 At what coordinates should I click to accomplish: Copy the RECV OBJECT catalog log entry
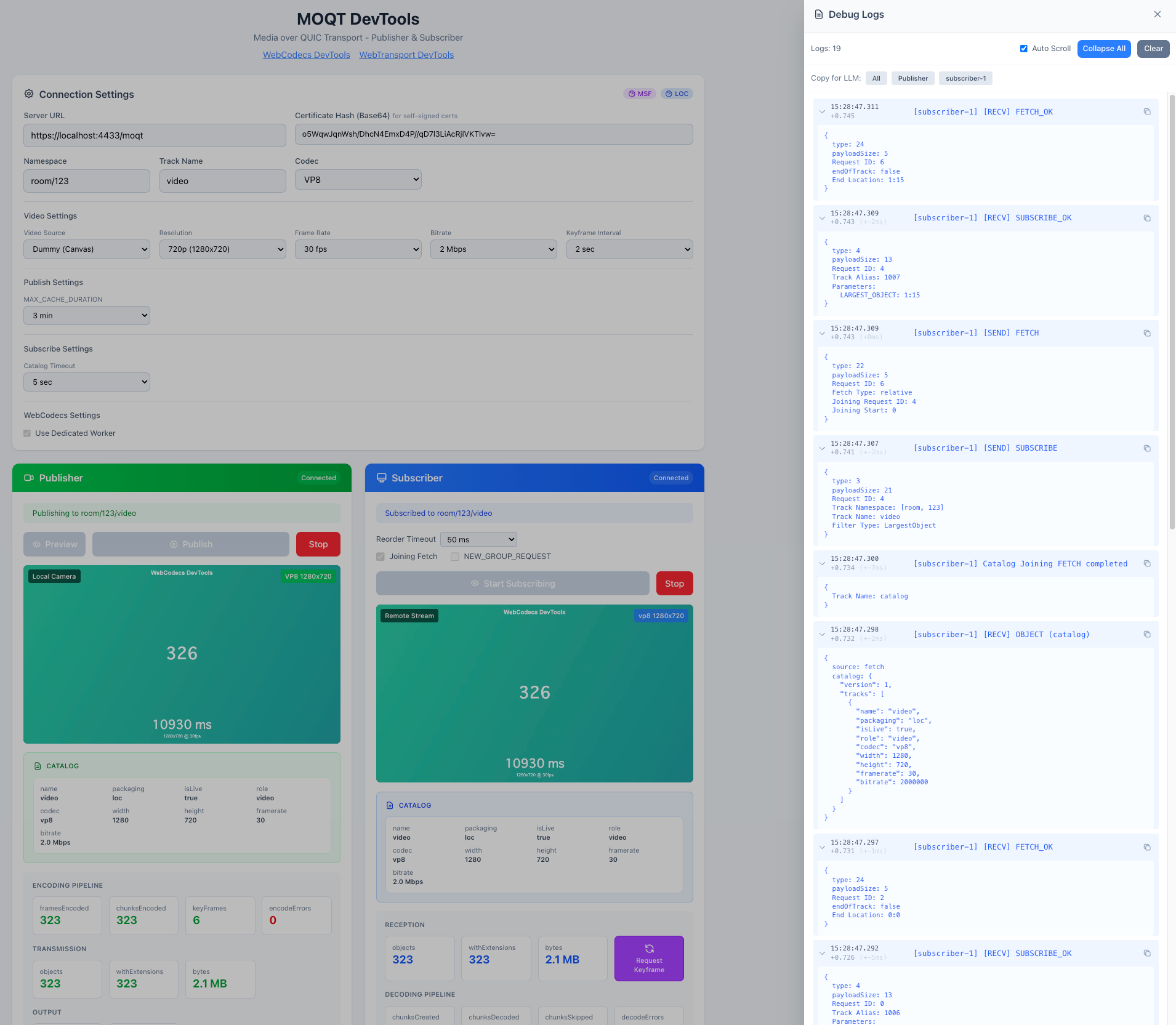pyautogui.click(x=1147, y=635)
